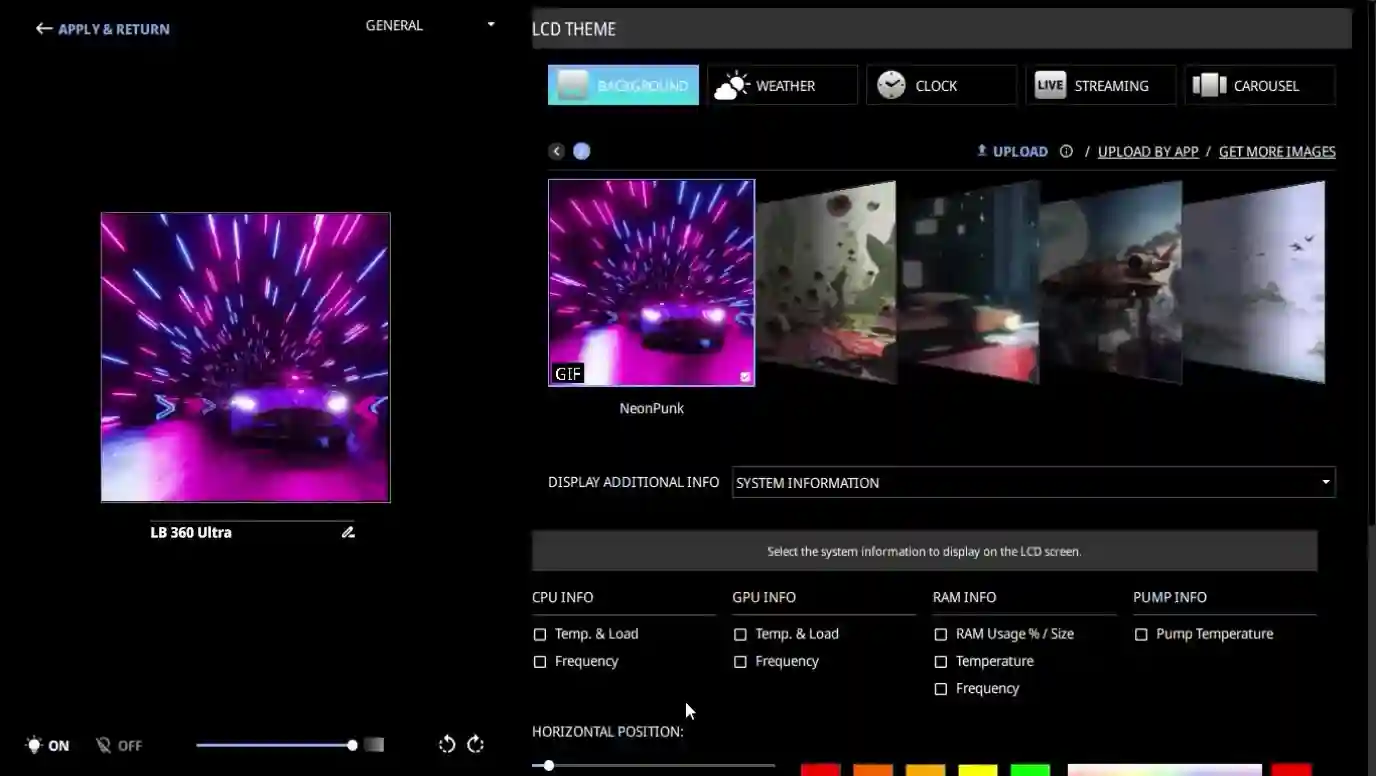Screen dimensions: 1376x776
Task: Open the Get More Images link
Action: [1276, 151]
